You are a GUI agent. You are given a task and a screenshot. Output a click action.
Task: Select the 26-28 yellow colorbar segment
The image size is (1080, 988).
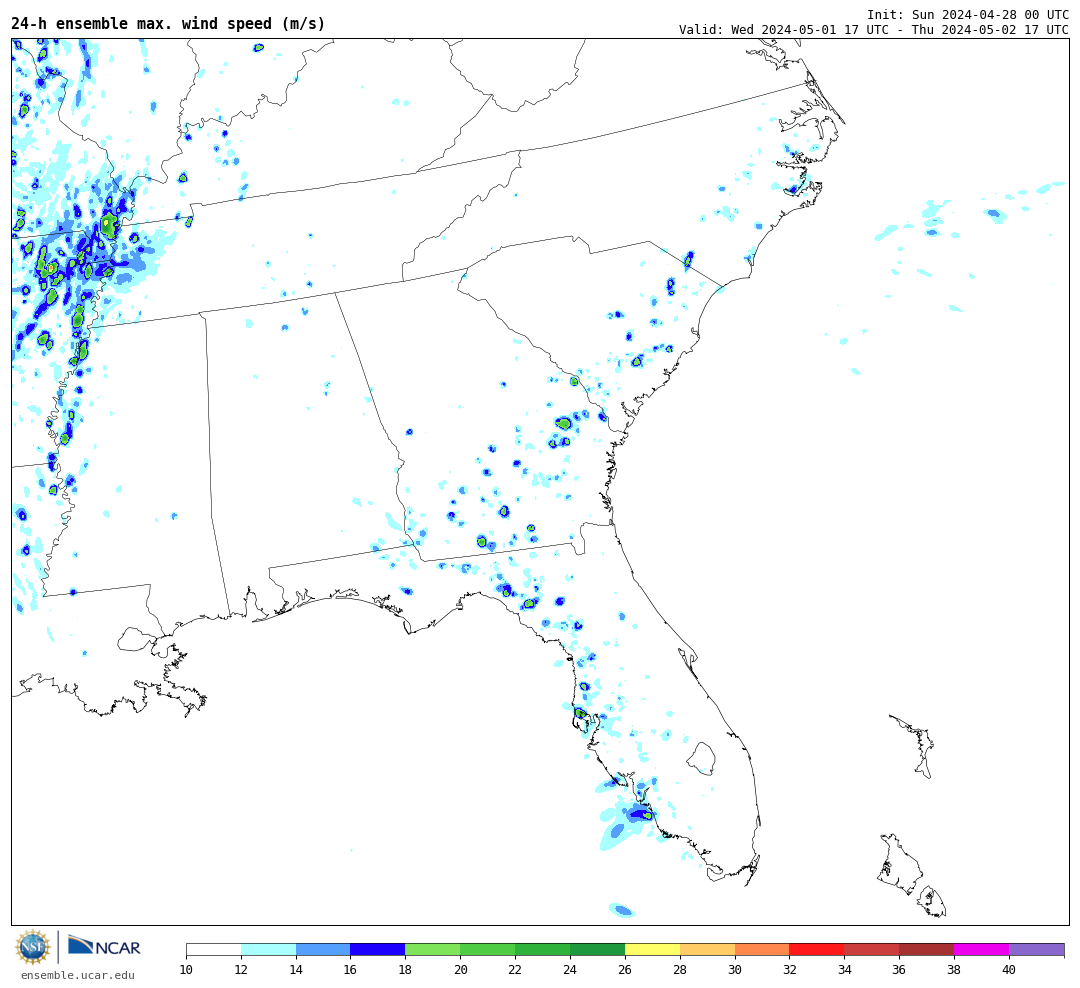click(x=652, y=950)
